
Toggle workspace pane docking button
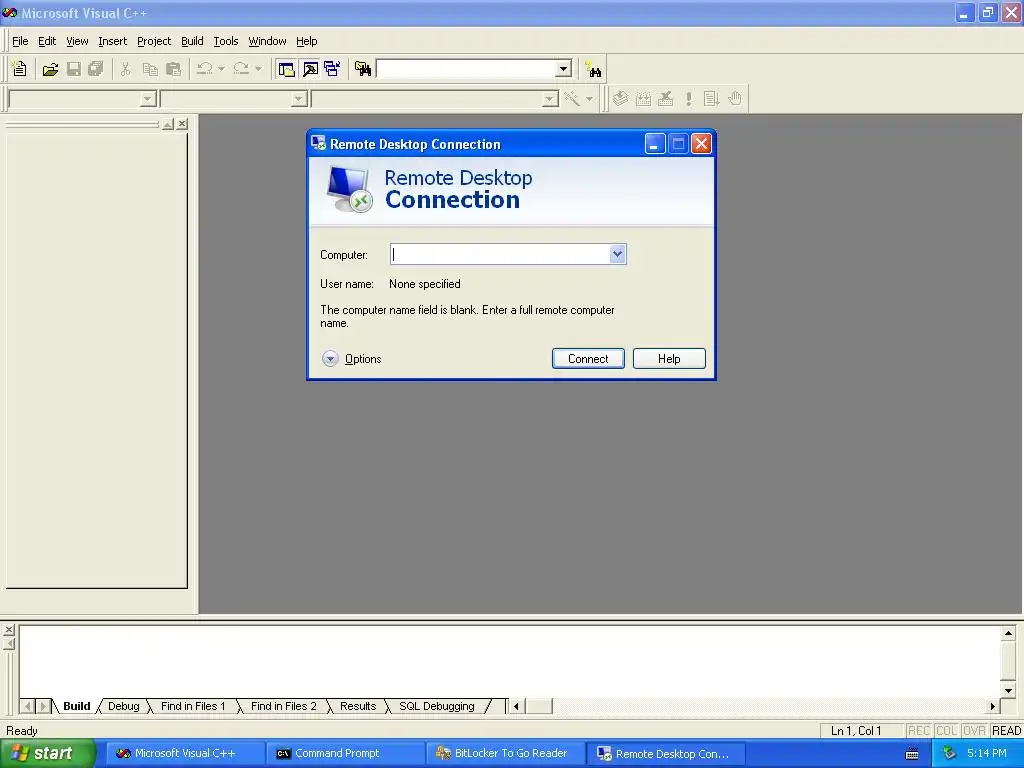tap(168, 123)
